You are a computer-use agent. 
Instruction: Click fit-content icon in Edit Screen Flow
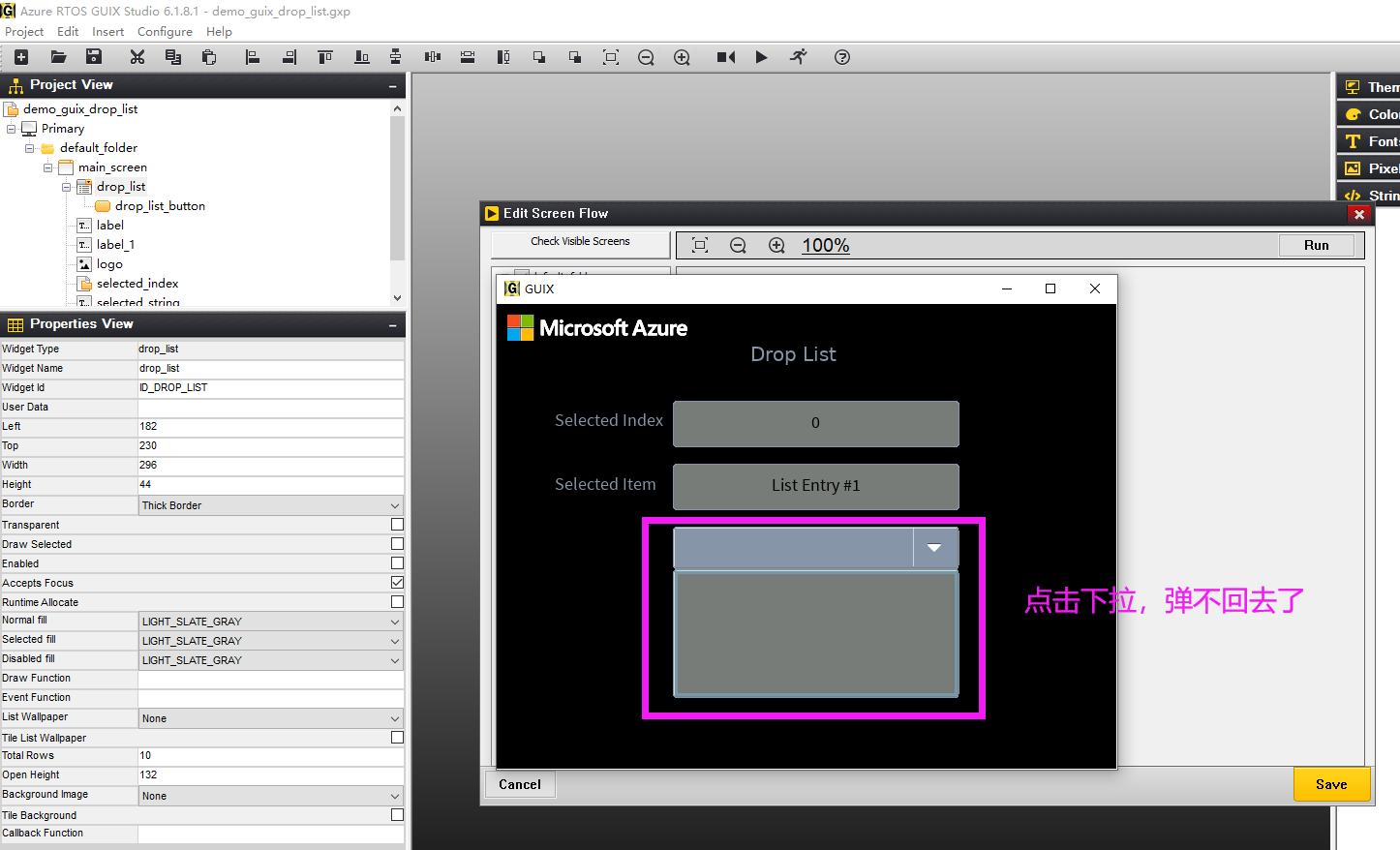700,246
